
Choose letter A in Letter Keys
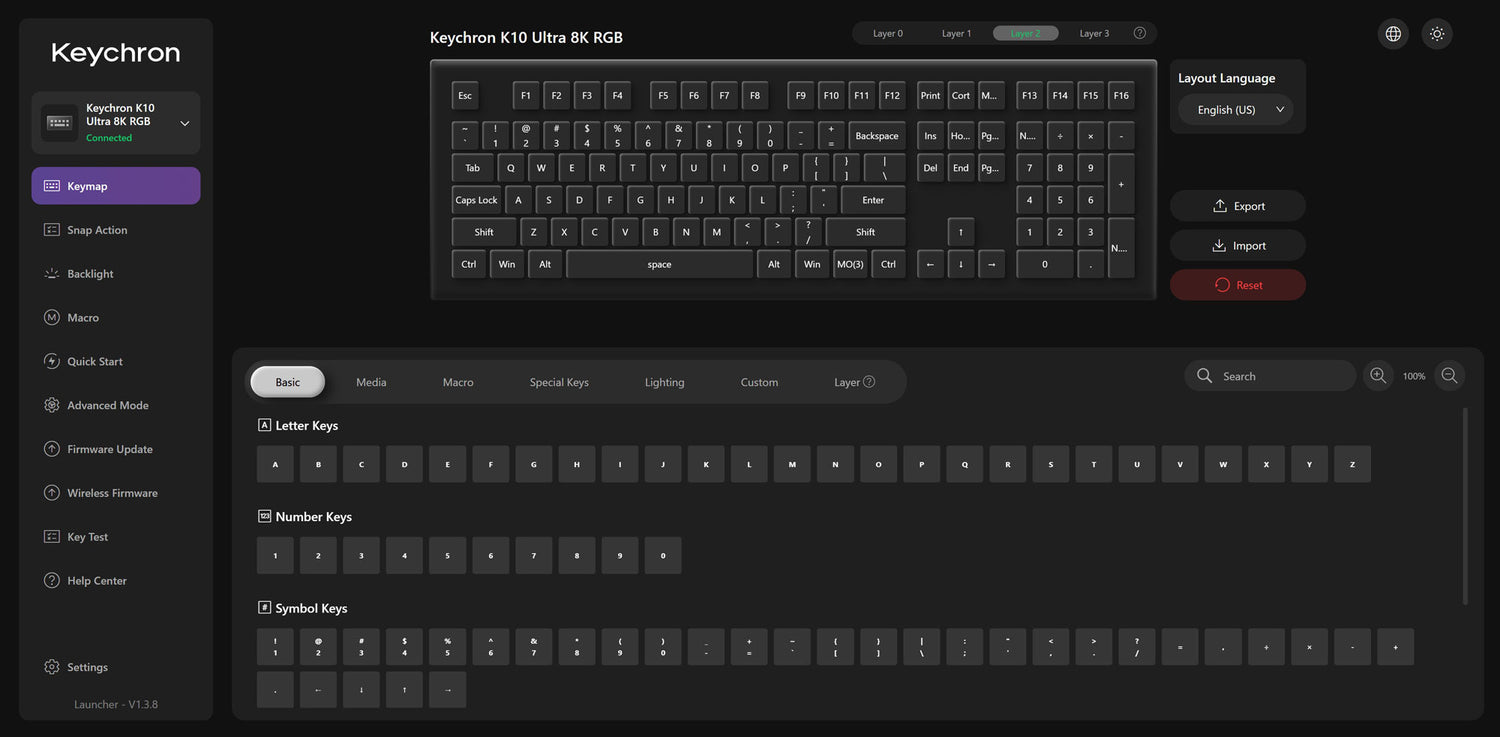point(275,464)
